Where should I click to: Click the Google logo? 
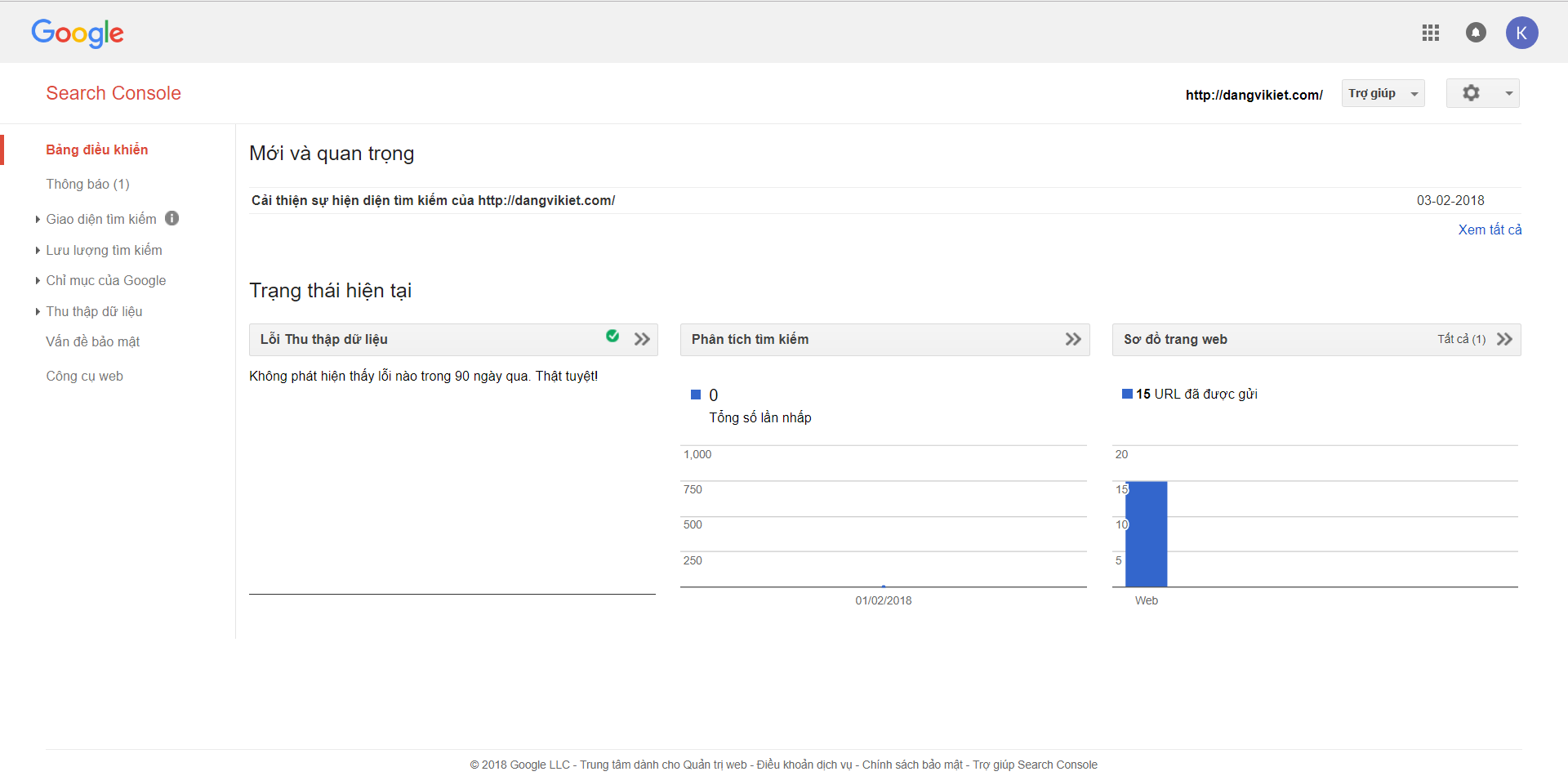(x=78, y=33)
